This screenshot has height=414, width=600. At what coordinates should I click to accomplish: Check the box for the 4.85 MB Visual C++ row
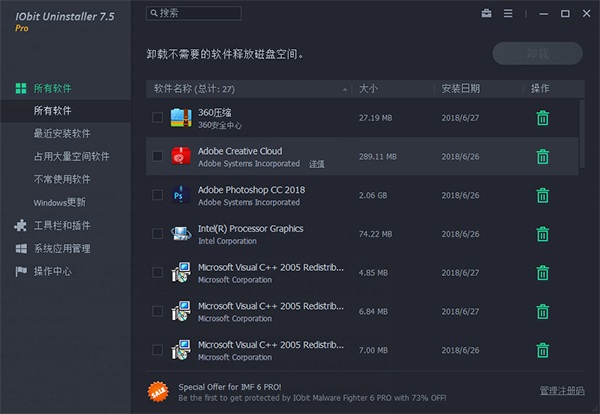click(157, 272)
